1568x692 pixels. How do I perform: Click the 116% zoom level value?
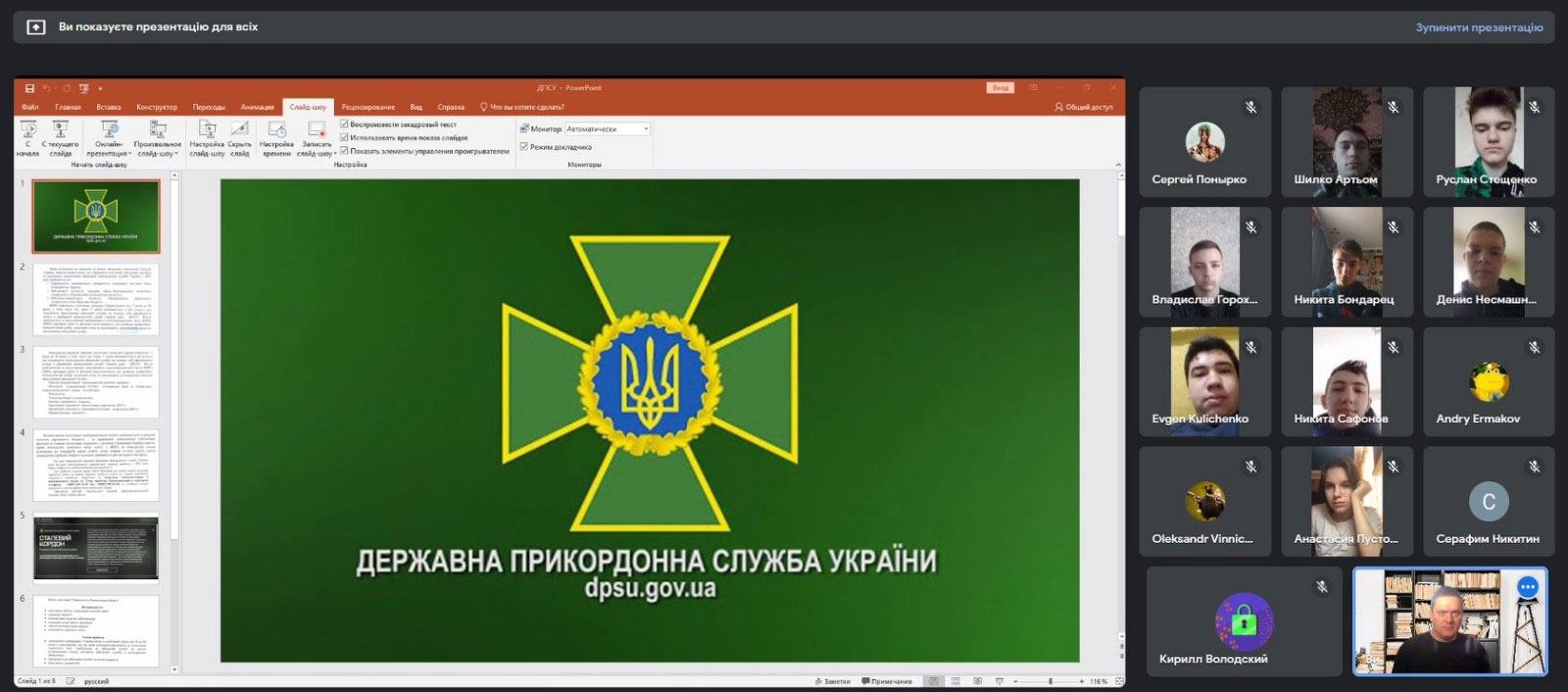click(x=1098, y=681)
